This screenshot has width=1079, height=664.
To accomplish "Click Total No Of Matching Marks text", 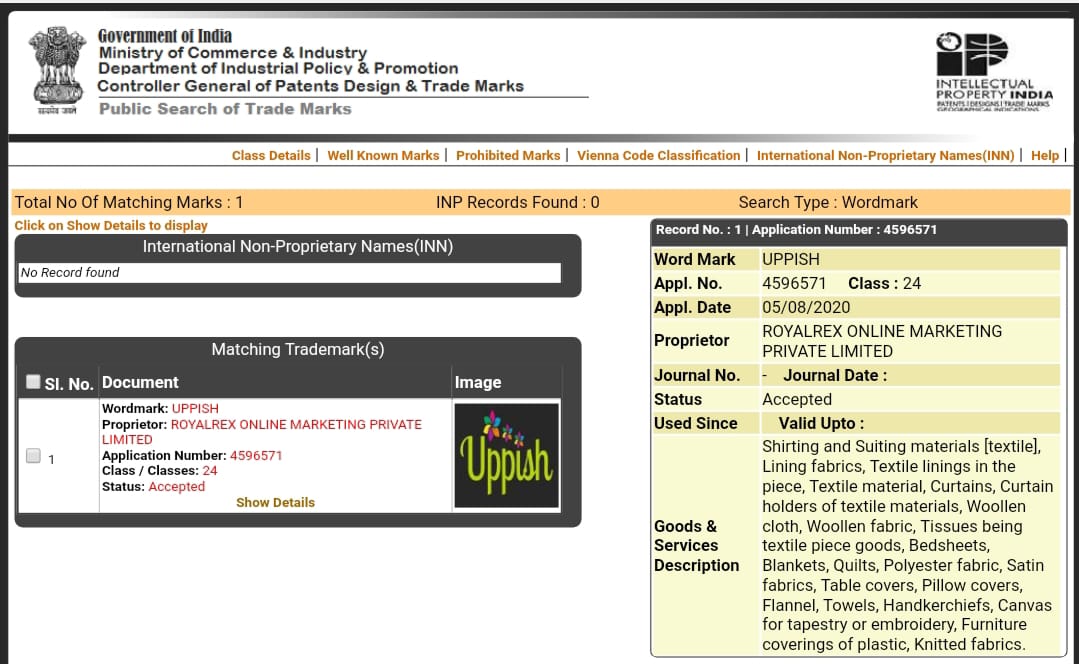I will [x=129, y=202].
